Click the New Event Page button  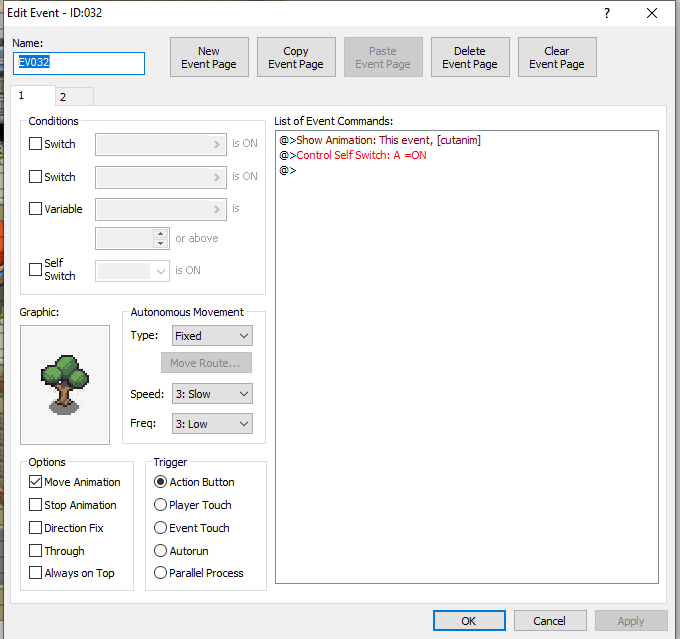pos(208,58)
